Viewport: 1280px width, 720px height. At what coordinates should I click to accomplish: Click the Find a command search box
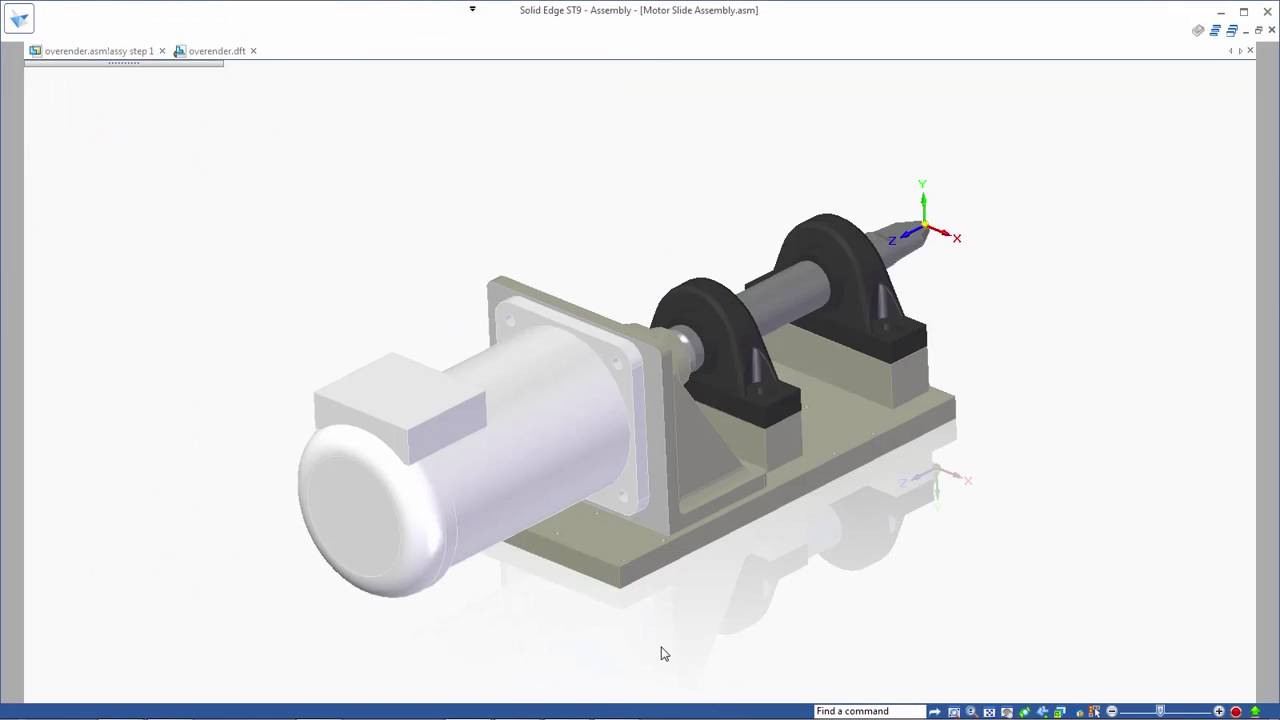pos(870,711)
